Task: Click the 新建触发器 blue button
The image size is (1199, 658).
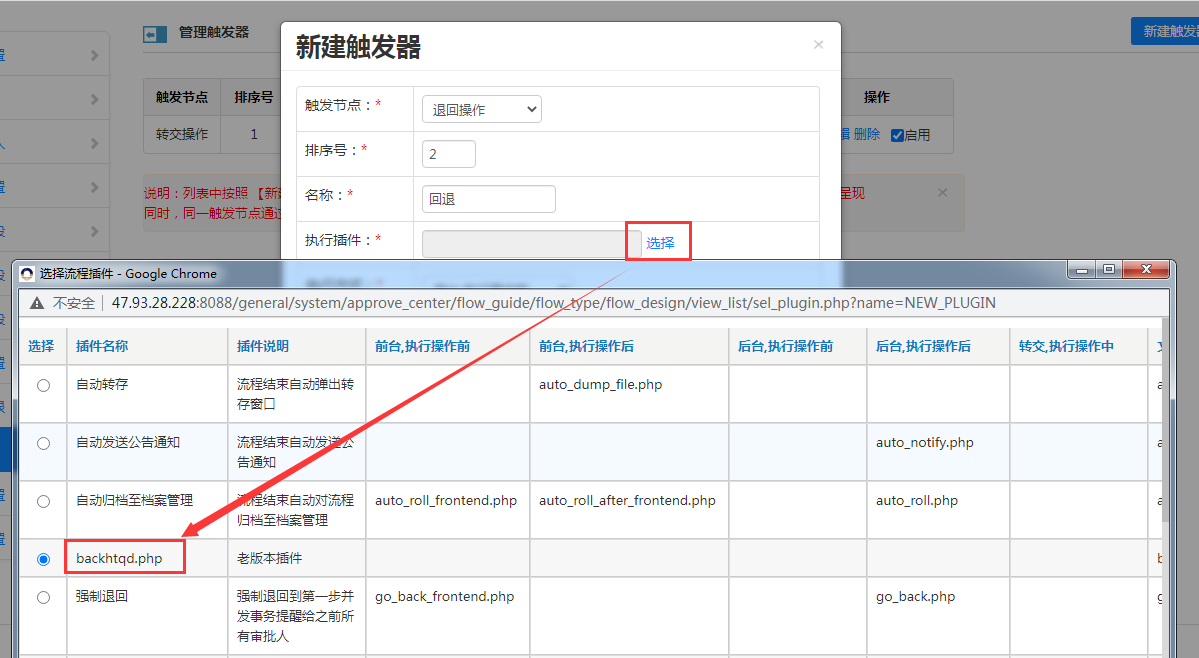Action: click(x=1165, y=31)
